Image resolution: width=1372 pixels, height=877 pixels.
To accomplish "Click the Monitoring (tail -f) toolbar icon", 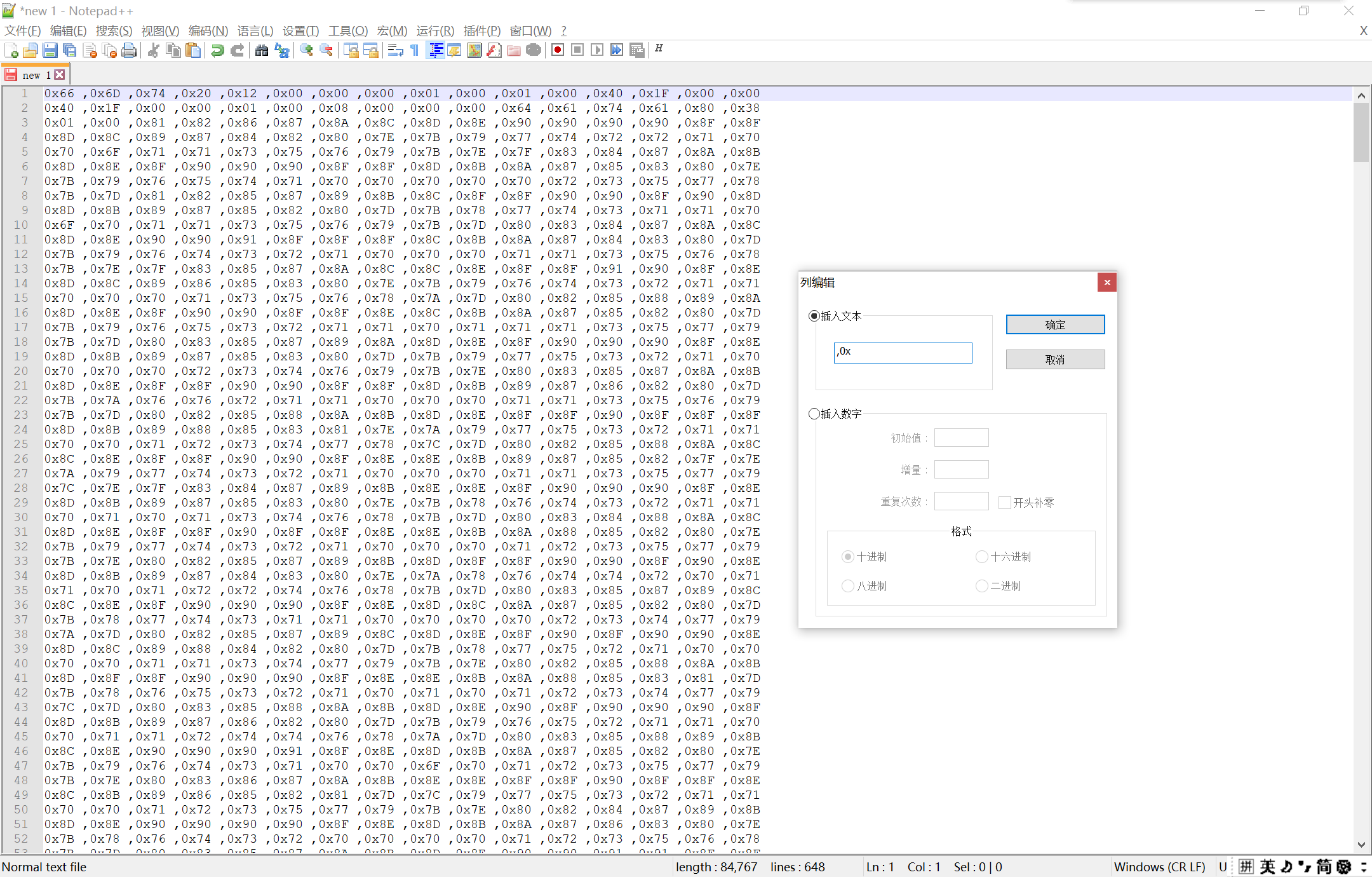I will point(534,50).
